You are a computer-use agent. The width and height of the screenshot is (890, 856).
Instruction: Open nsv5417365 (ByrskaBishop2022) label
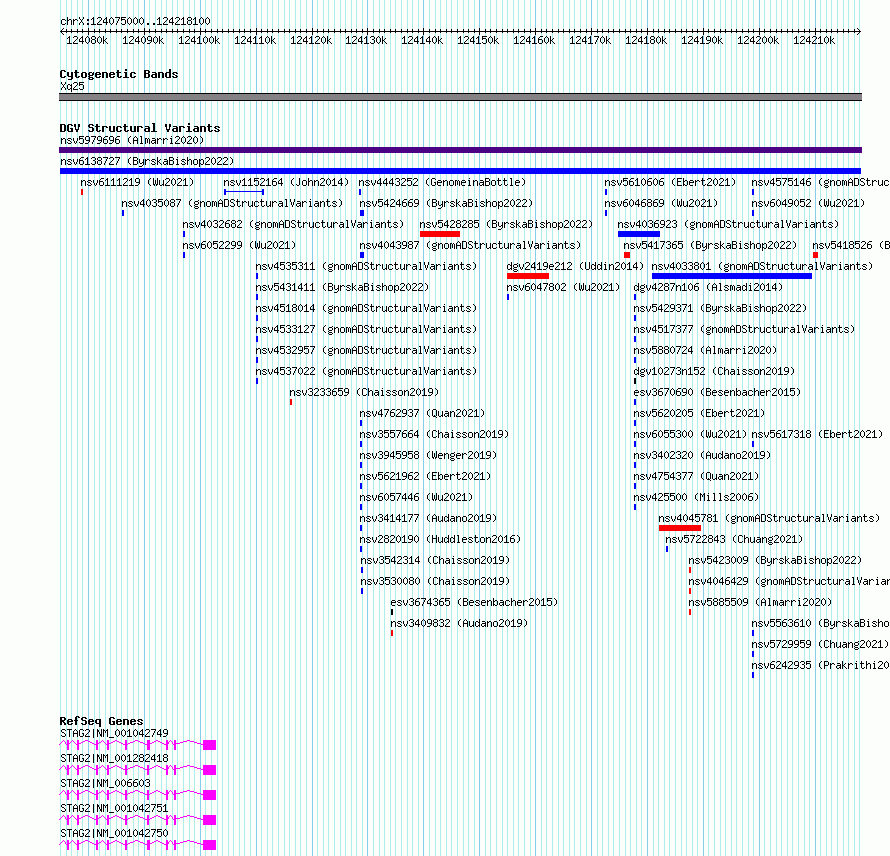pos(710,245)
